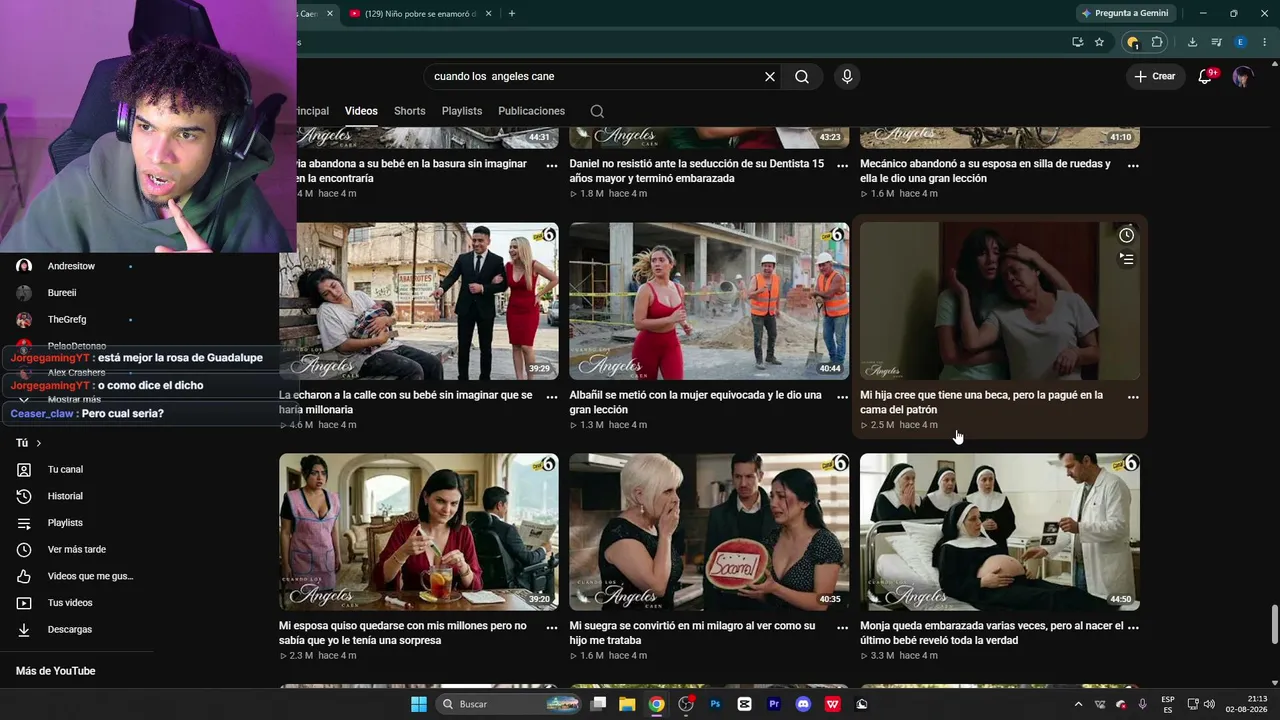Viewport: 1280px width, 720px height.
Task: Open 'Monja queda embarazada varias veces' title
Action: 992,633
